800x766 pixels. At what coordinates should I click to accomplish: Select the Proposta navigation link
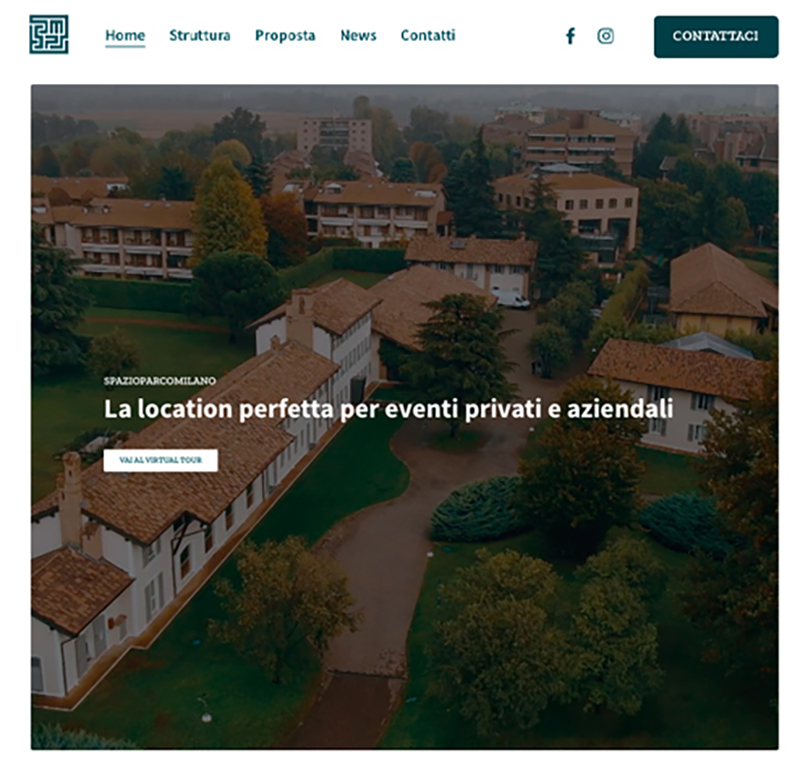pos(285,35)
